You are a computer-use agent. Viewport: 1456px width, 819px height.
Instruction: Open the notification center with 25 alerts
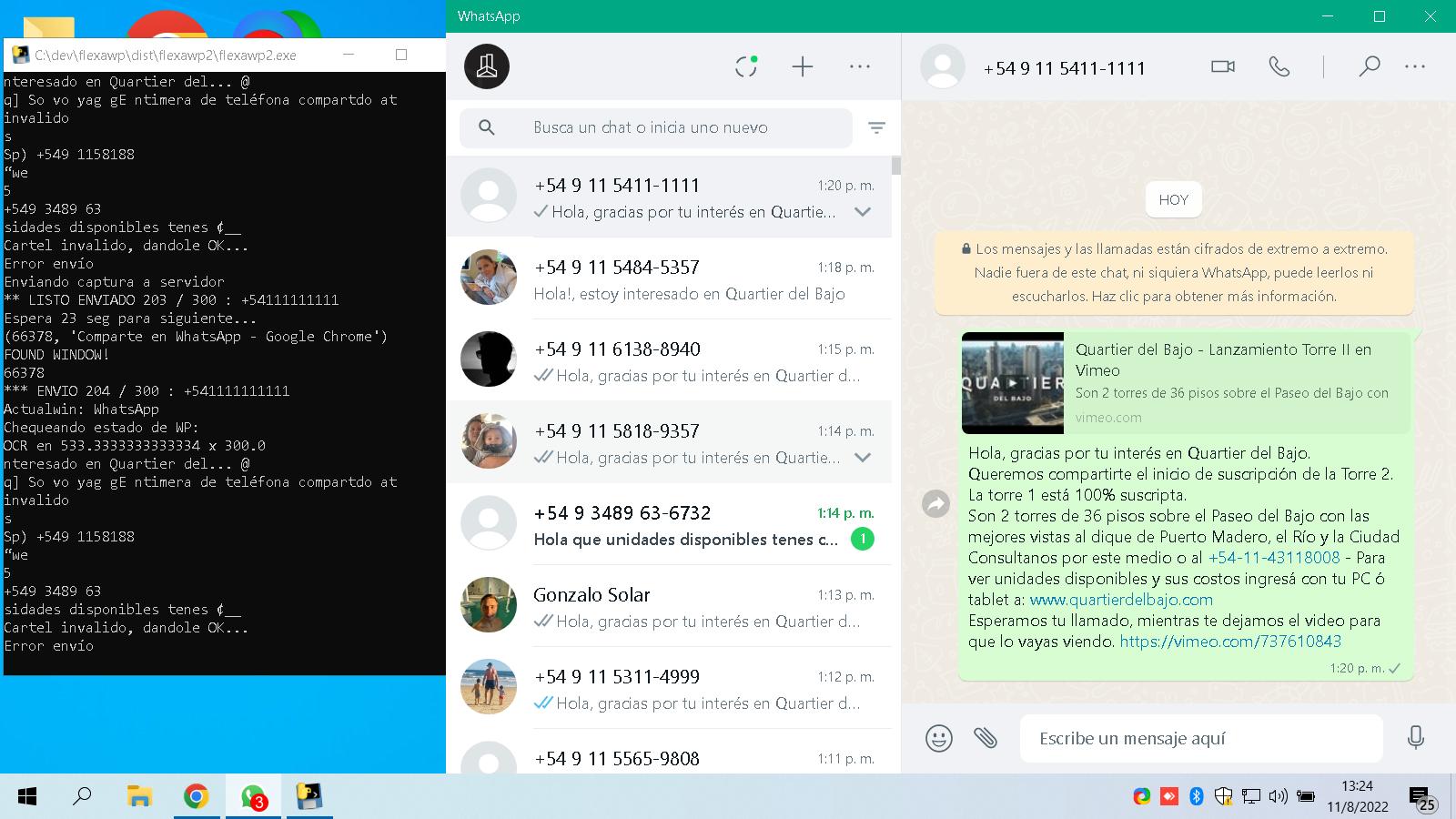(1422, 799)
